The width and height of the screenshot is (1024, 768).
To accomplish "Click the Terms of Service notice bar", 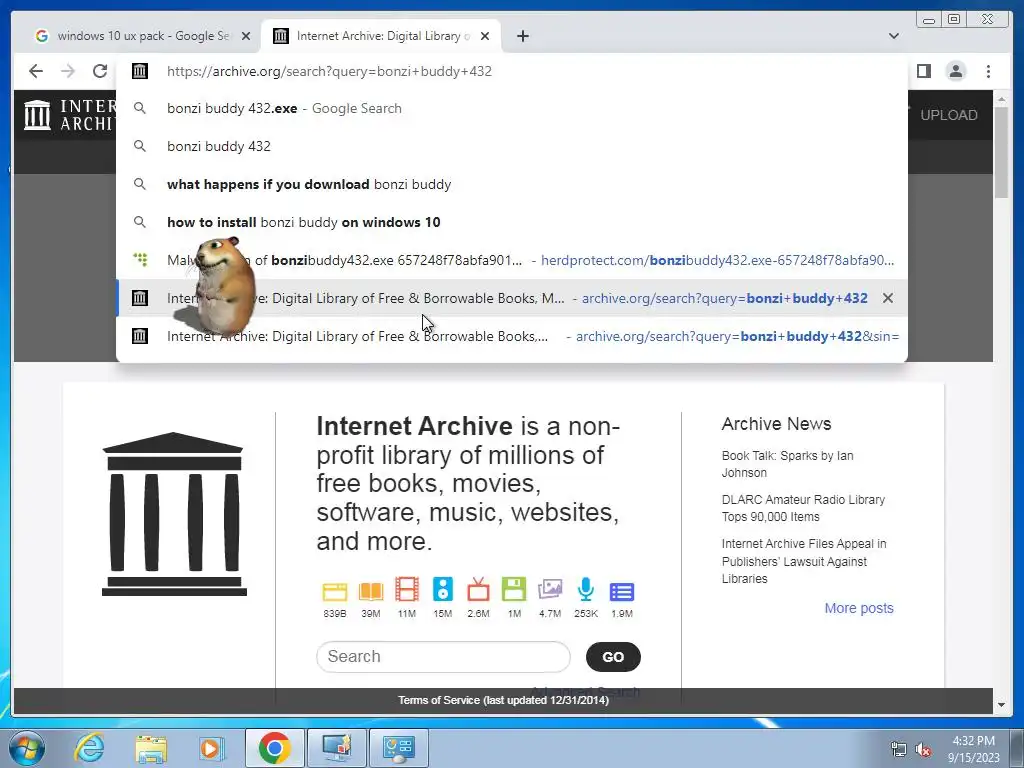I will click(x=503, y=700).
